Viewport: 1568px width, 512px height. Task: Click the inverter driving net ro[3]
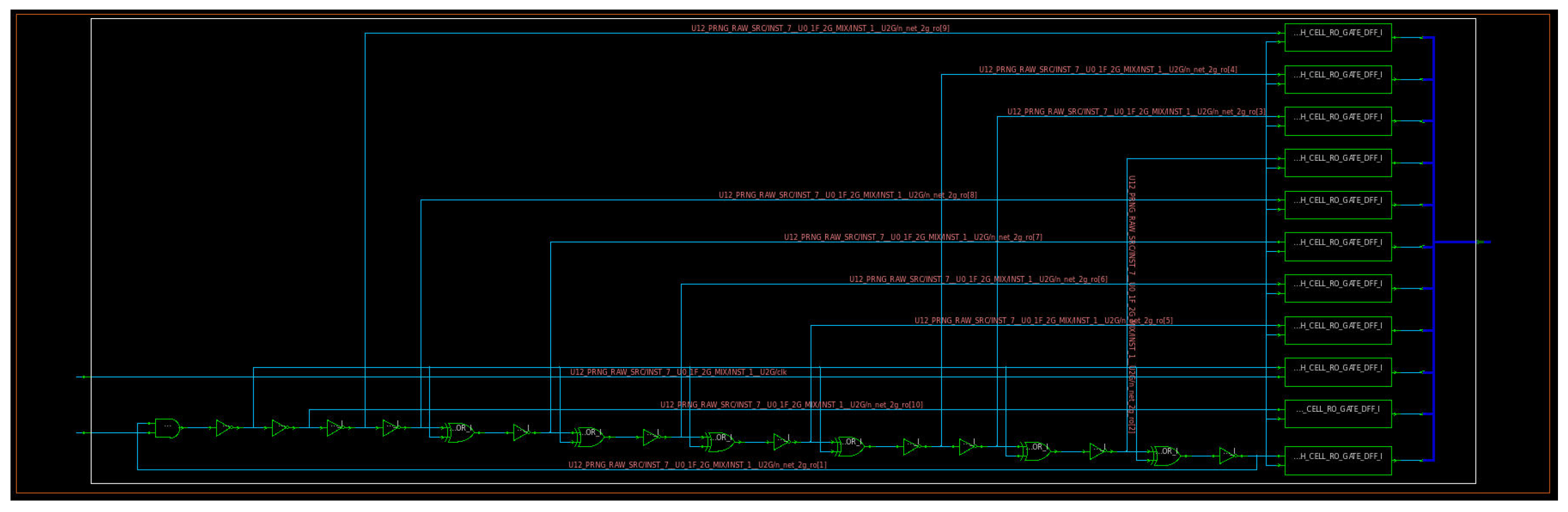pyautogui.click(x=967, y=446)
